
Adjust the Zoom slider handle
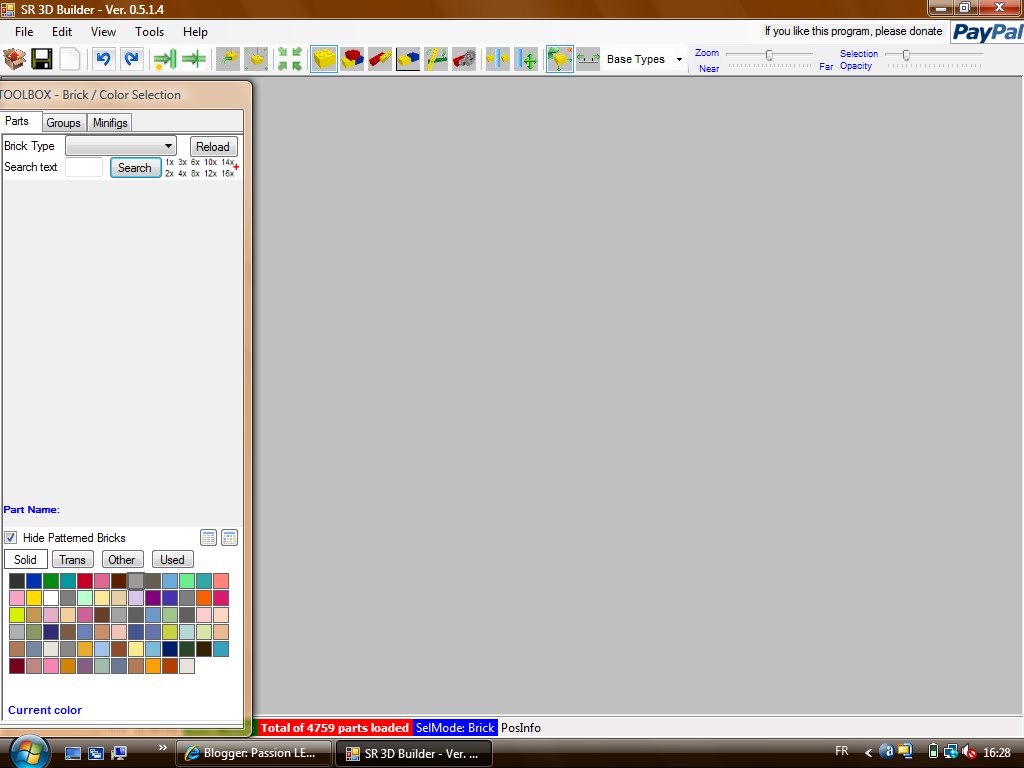769,55
